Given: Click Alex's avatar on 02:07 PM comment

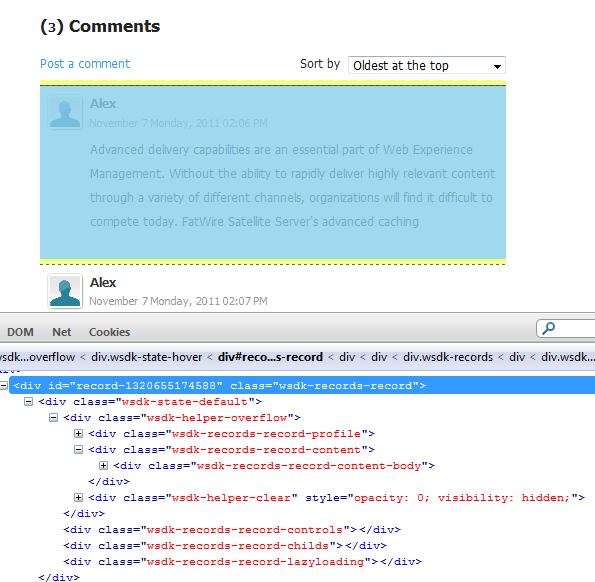Looking at the screenshot, I should click(65, 291).
